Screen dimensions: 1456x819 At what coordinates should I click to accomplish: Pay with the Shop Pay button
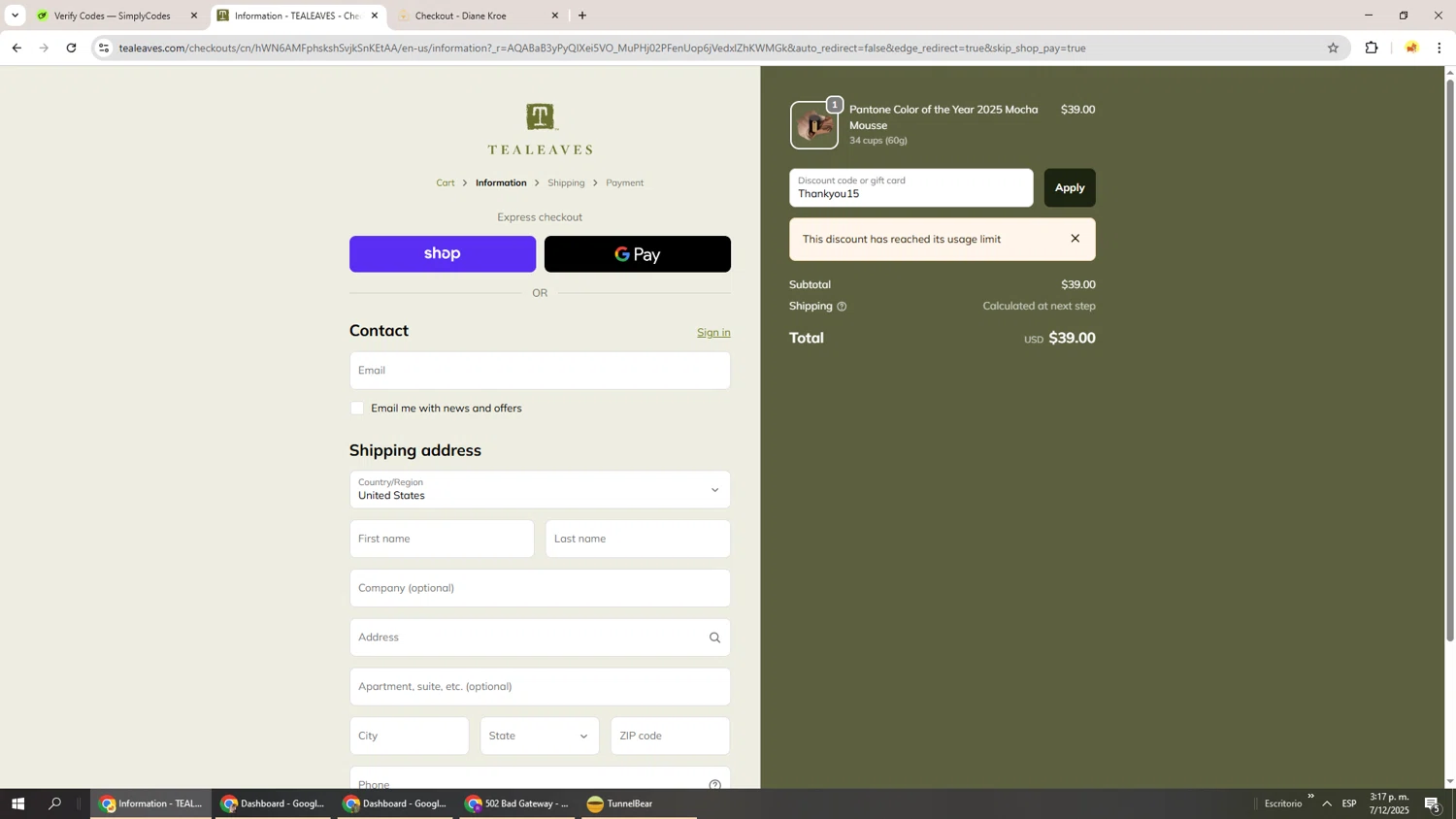[x=443, y=254]
